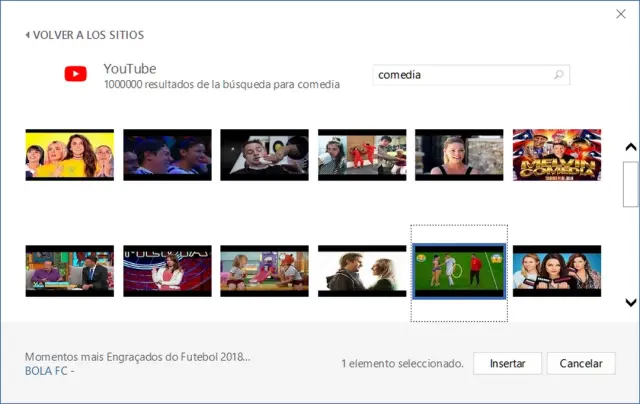Select the Melvin Comedia poster thumbnail
The height and width of the screenshot is (404, 640).
coord(556,155)
